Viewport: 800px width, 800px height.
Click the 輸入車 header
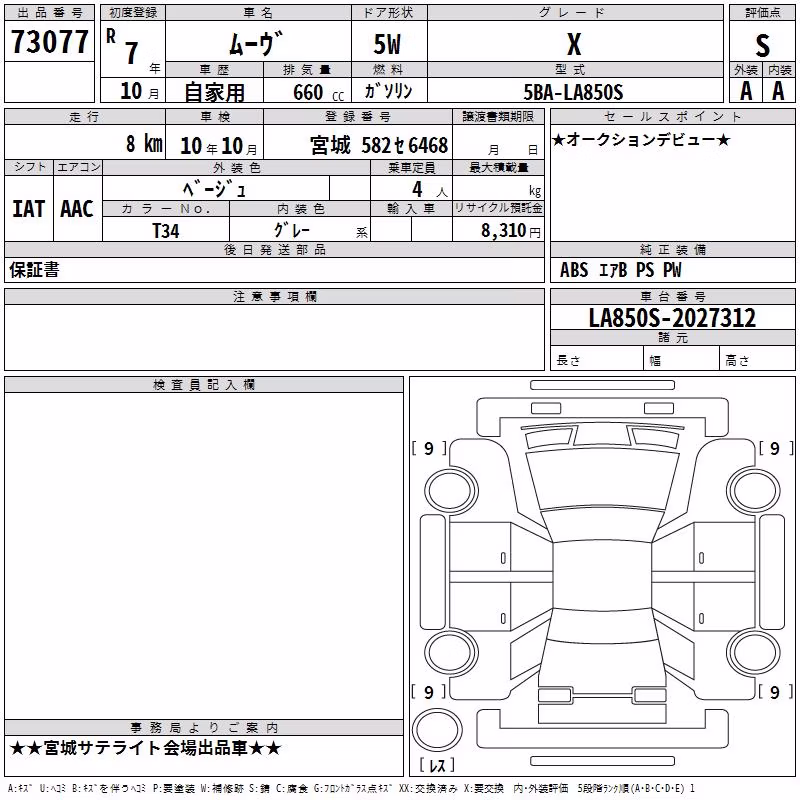[x=411, y=209]
